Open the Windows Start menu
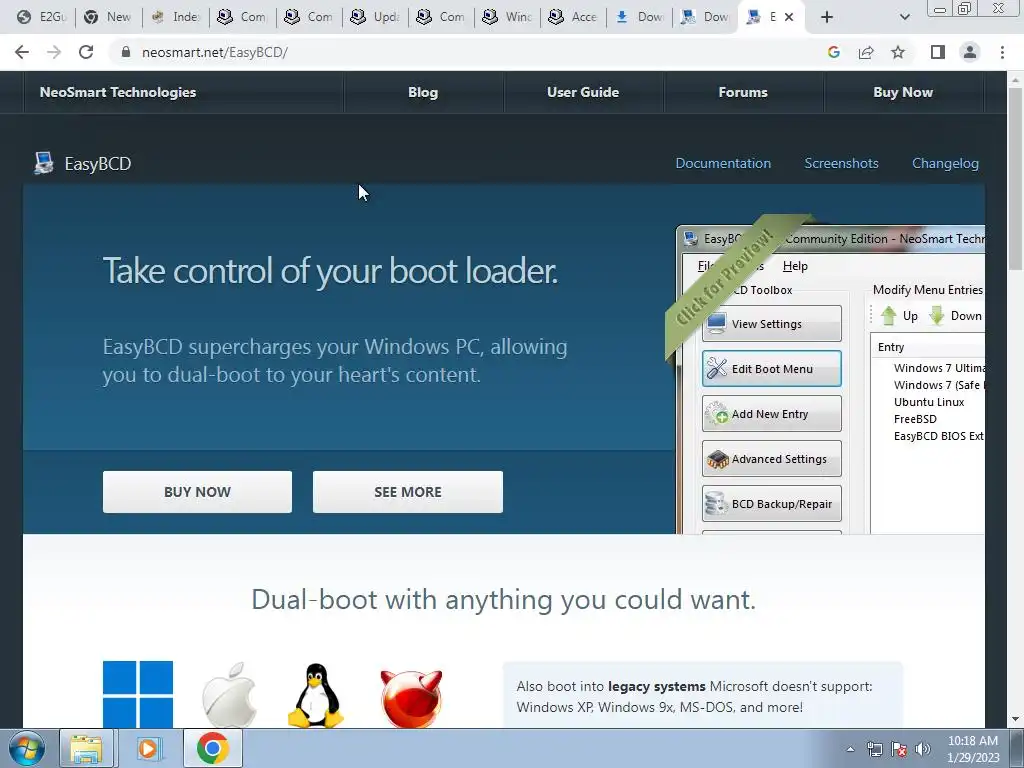This screenshot has height=768, width=1024. [x=27, y=748]
